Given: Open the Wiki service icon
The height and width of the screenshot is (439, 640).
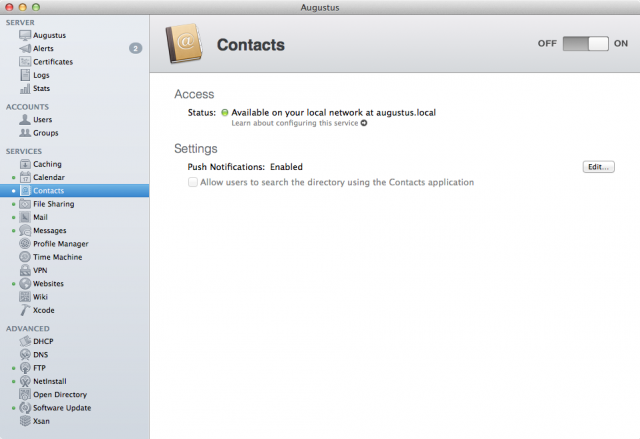Looking at the screenshot, I should coord(25,297).
